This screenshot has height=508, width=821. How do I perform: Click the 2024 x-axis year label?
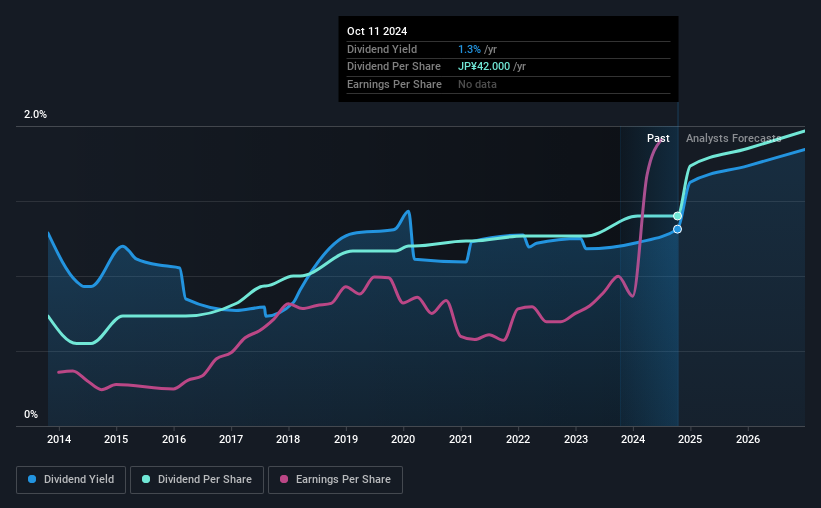click(x=633, y=439)
